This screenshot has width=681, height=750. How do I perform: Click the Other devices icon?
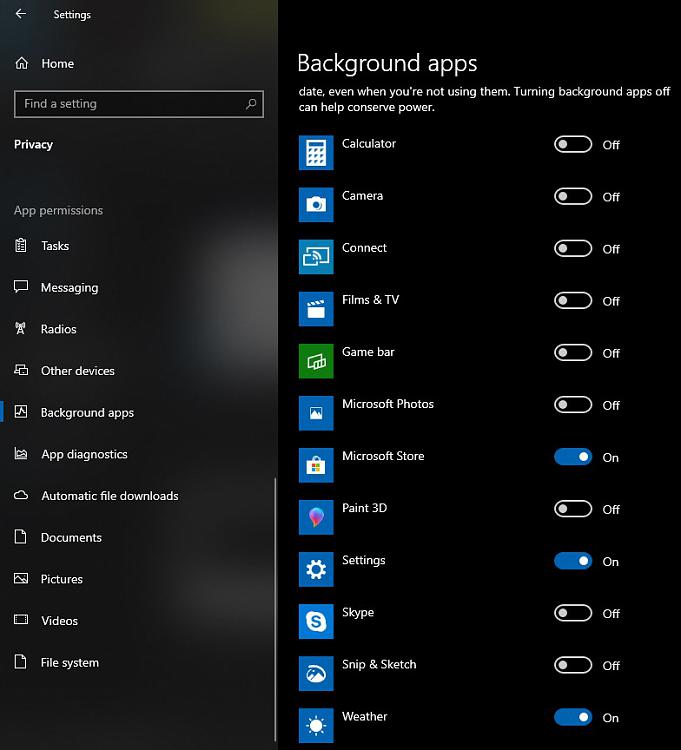[21, 370]
